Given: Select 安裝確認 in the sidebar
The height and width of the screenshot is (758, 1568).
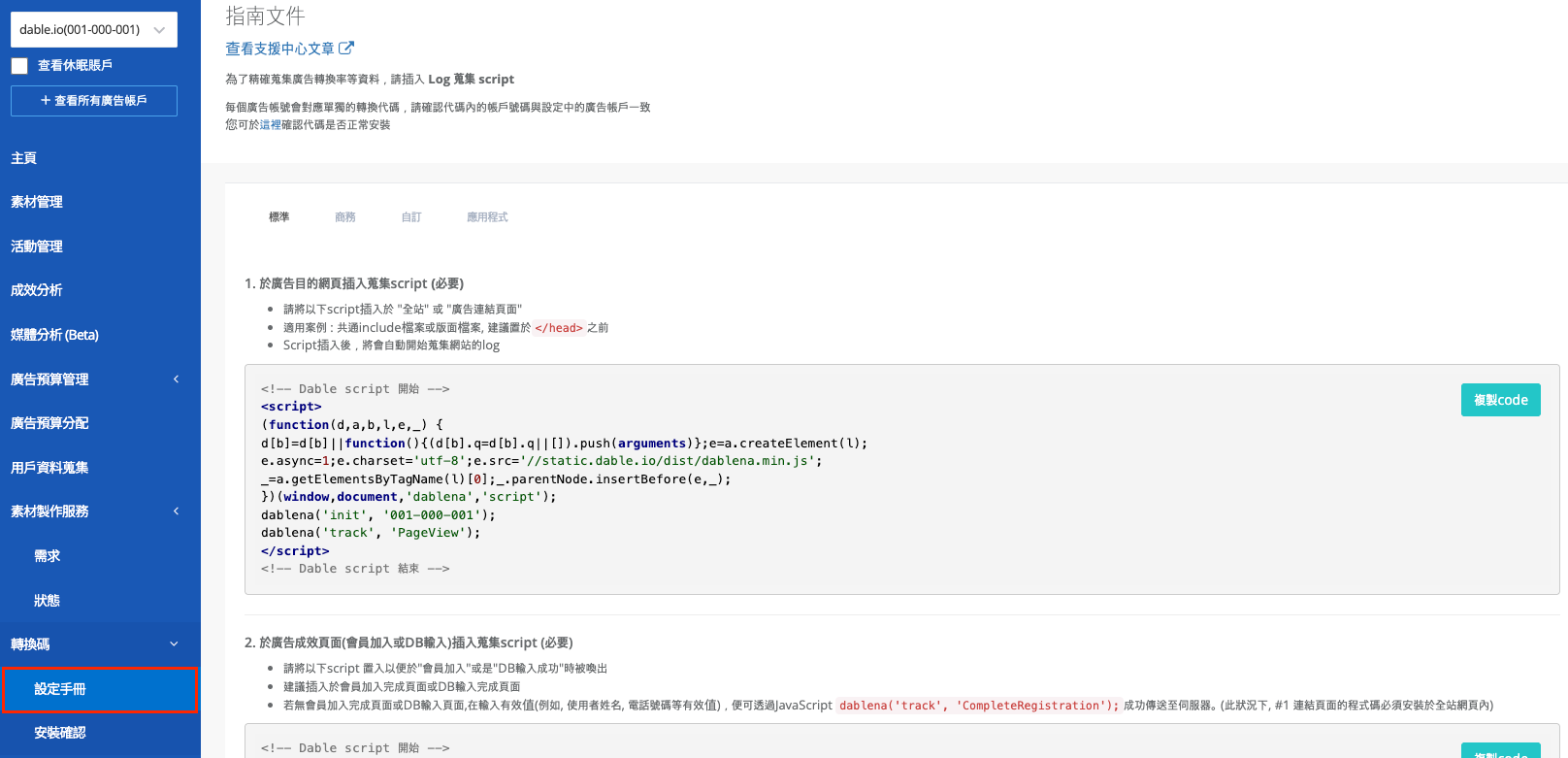Looking at the screenshot, I should pyautogui.click(x=60, y=733).
